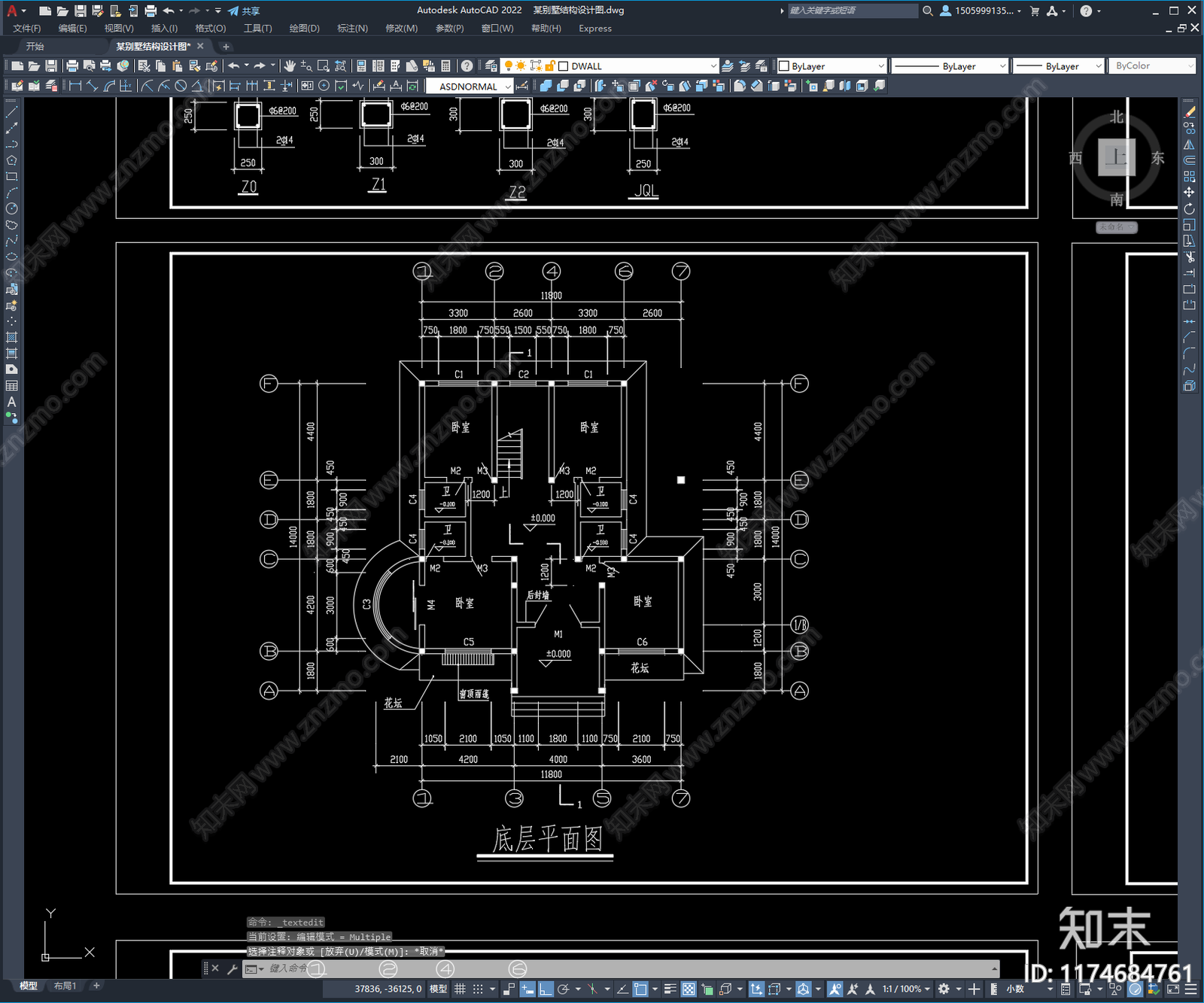Screen dimensions: 1204x1003
Task: Select the Linear dimension tool
Action: click(x=75, y=86)
